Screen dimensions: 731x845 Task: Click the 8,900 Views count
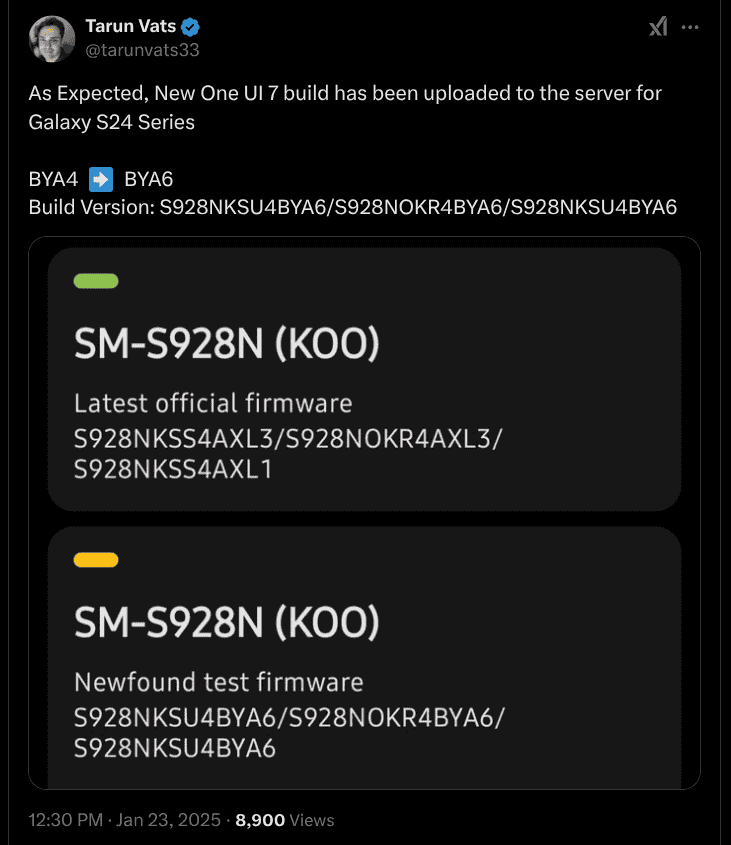[x=285, y=820]
